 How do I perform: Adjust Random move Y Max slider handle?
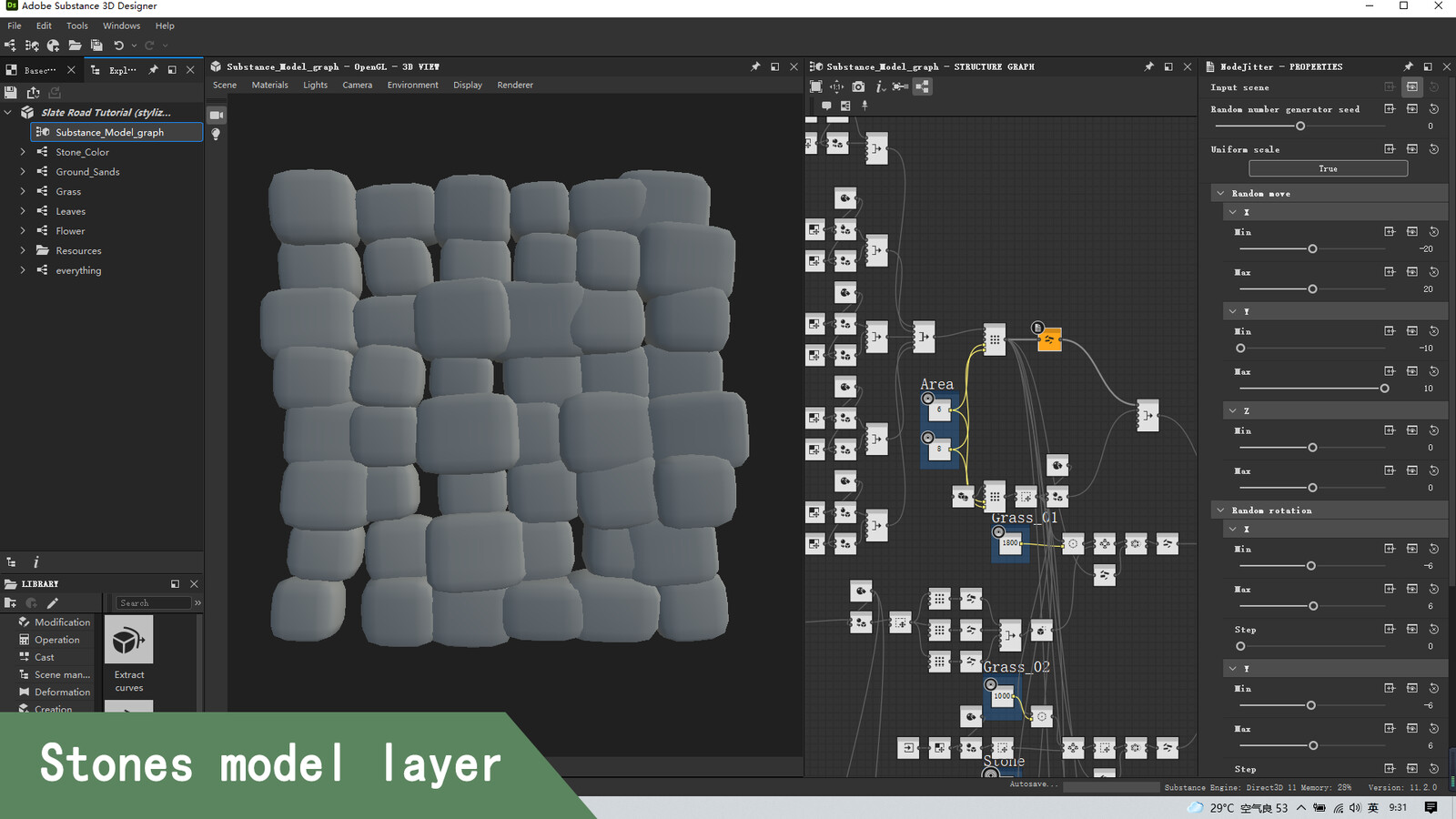click(x=1384, y=389)
